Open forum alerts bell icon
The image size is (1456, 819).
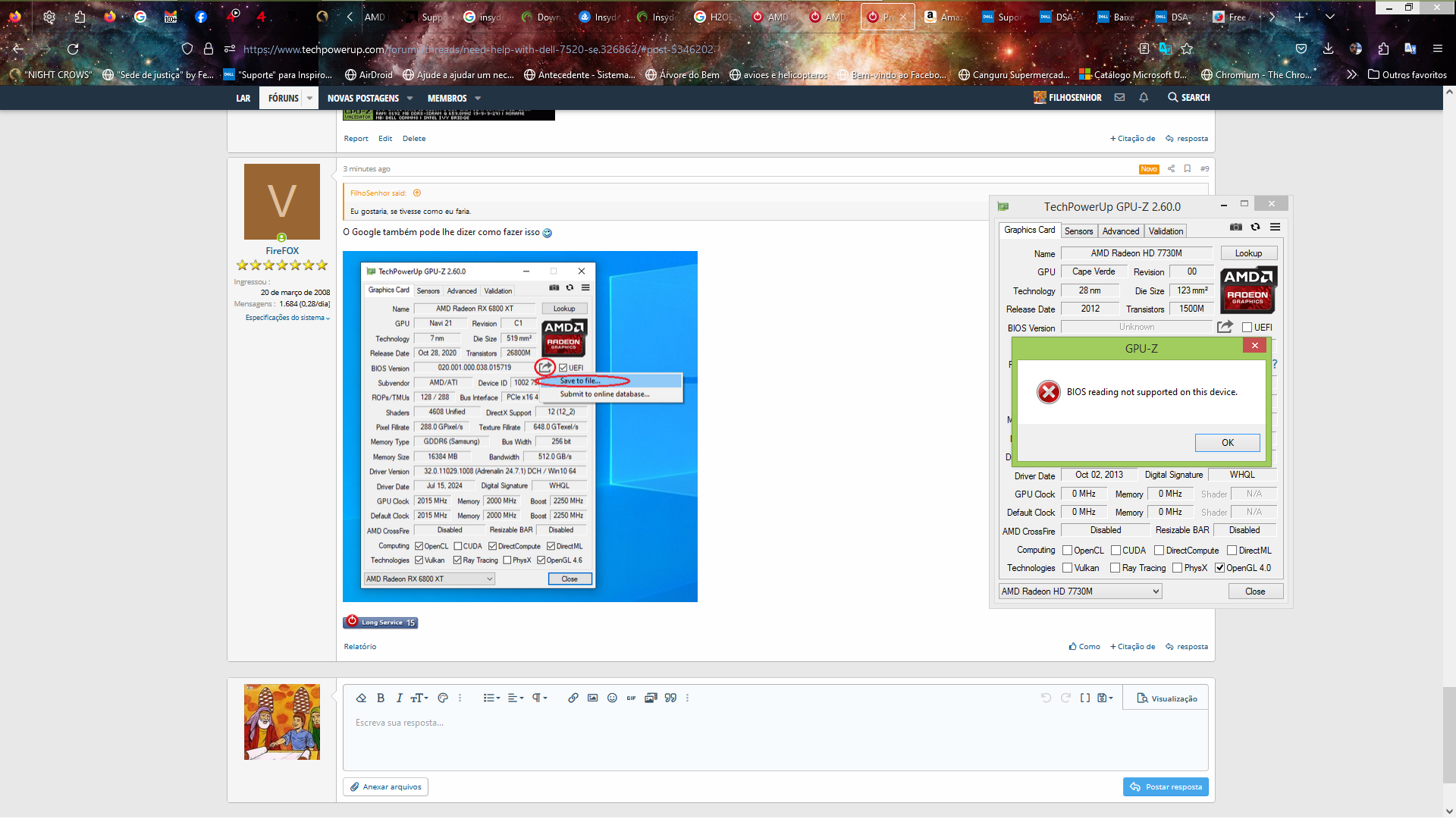tap(1144, 97)
